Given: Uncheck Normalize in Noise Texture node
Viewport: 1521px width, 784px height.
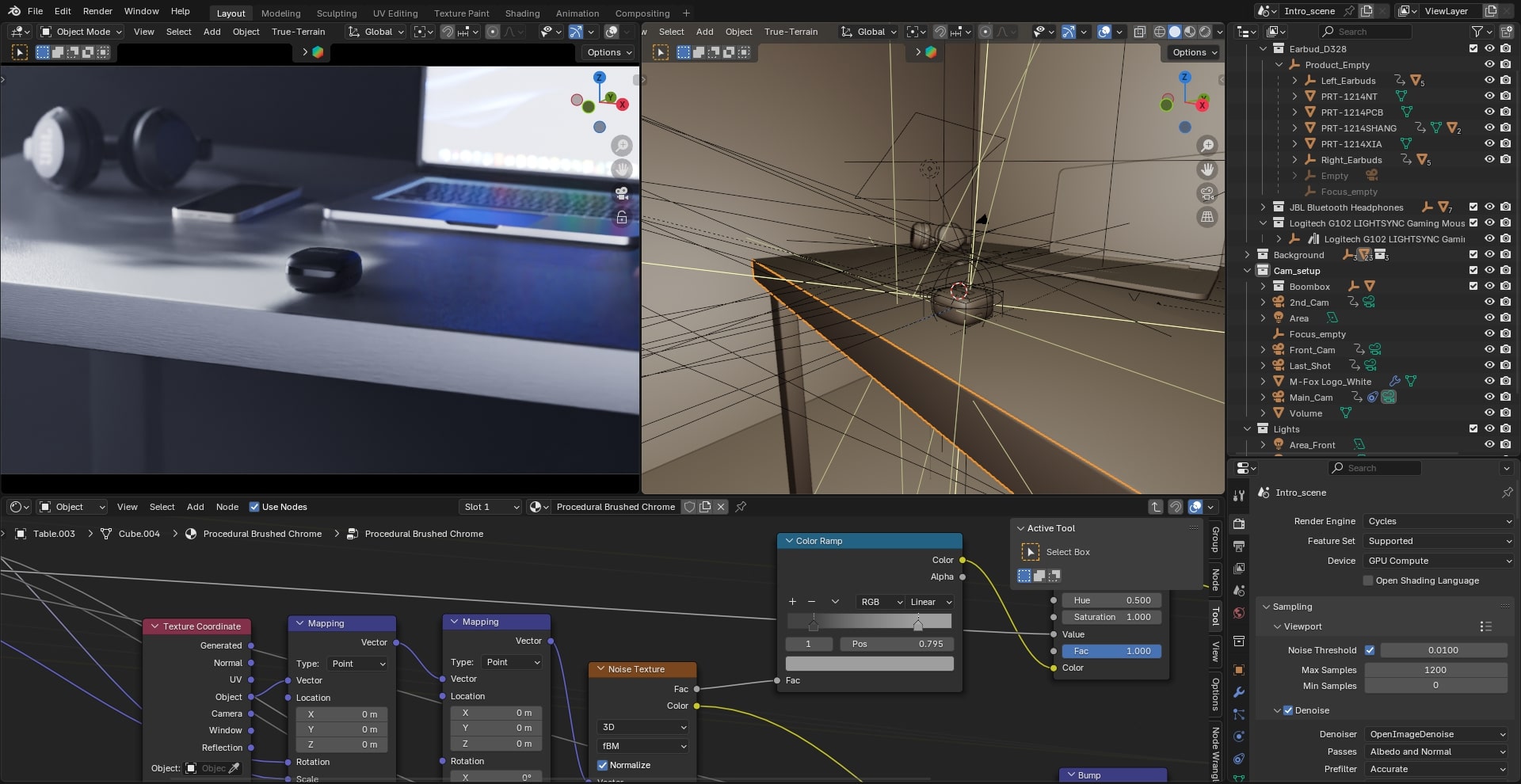Looking at the screenshot, I should click(x=603, y=765).
